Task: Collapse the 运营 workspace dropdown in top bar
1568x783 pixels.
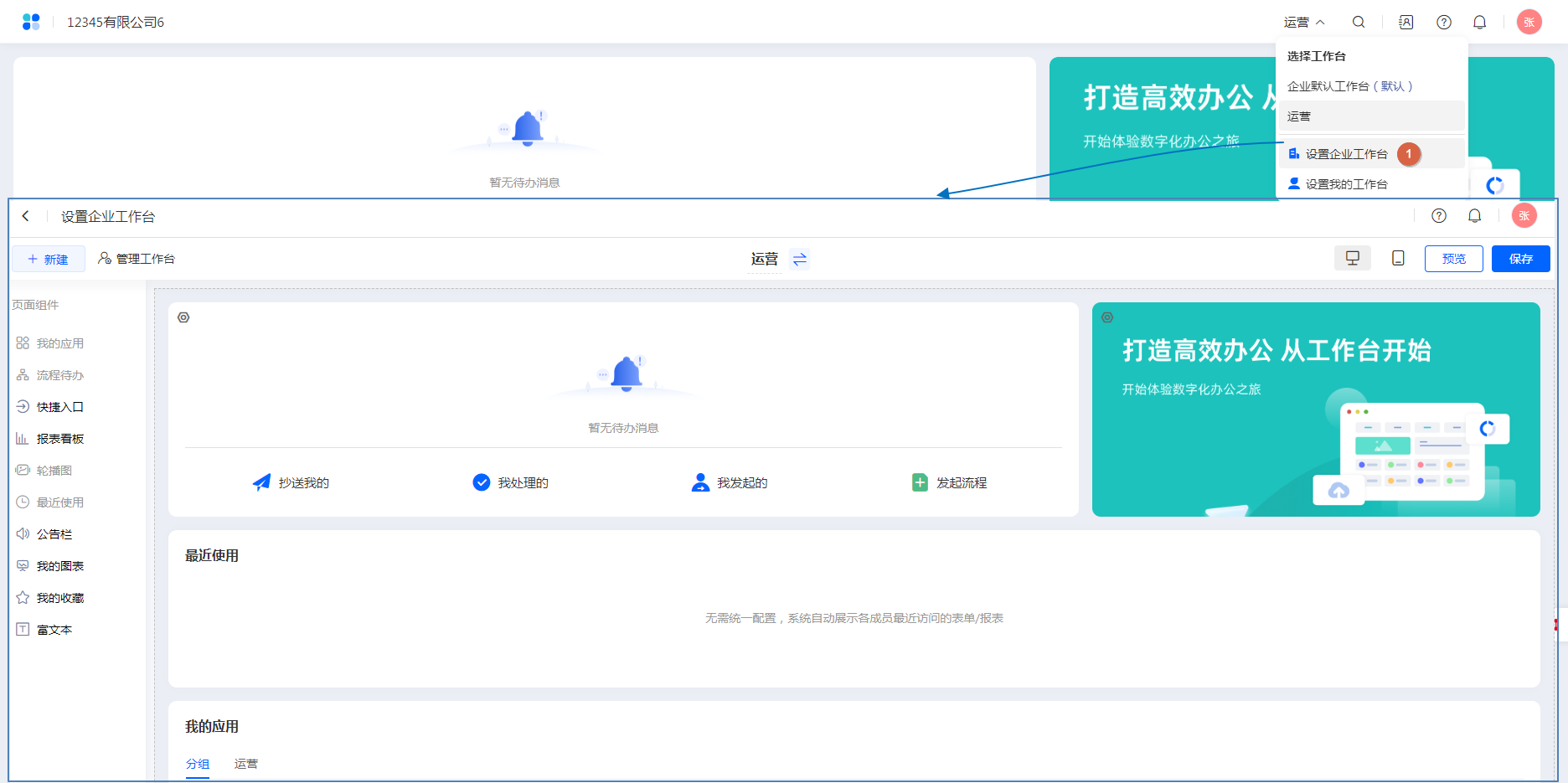Action: coord(1303,23)
